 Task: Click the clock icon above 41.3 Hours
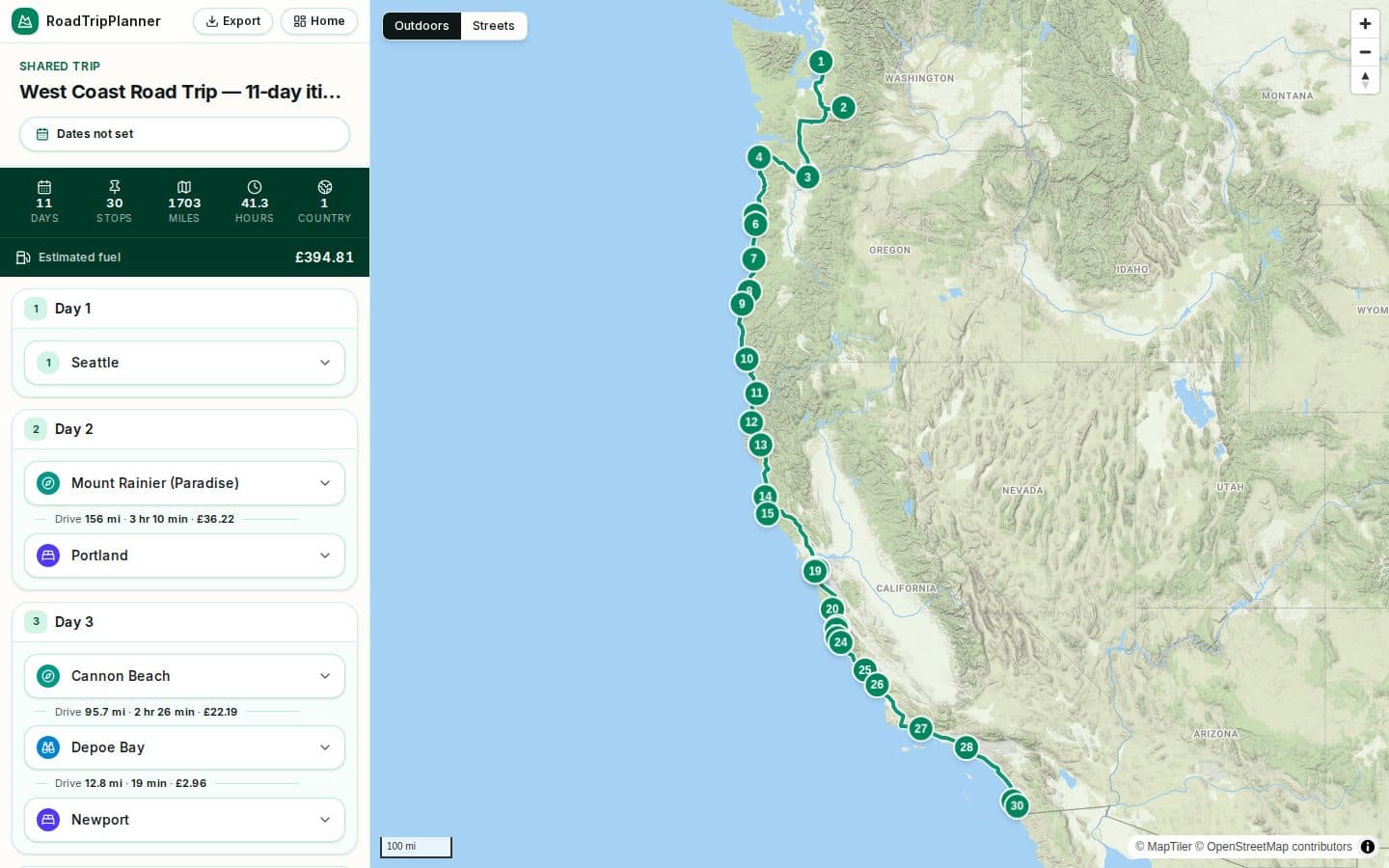(x=255, y=187)
